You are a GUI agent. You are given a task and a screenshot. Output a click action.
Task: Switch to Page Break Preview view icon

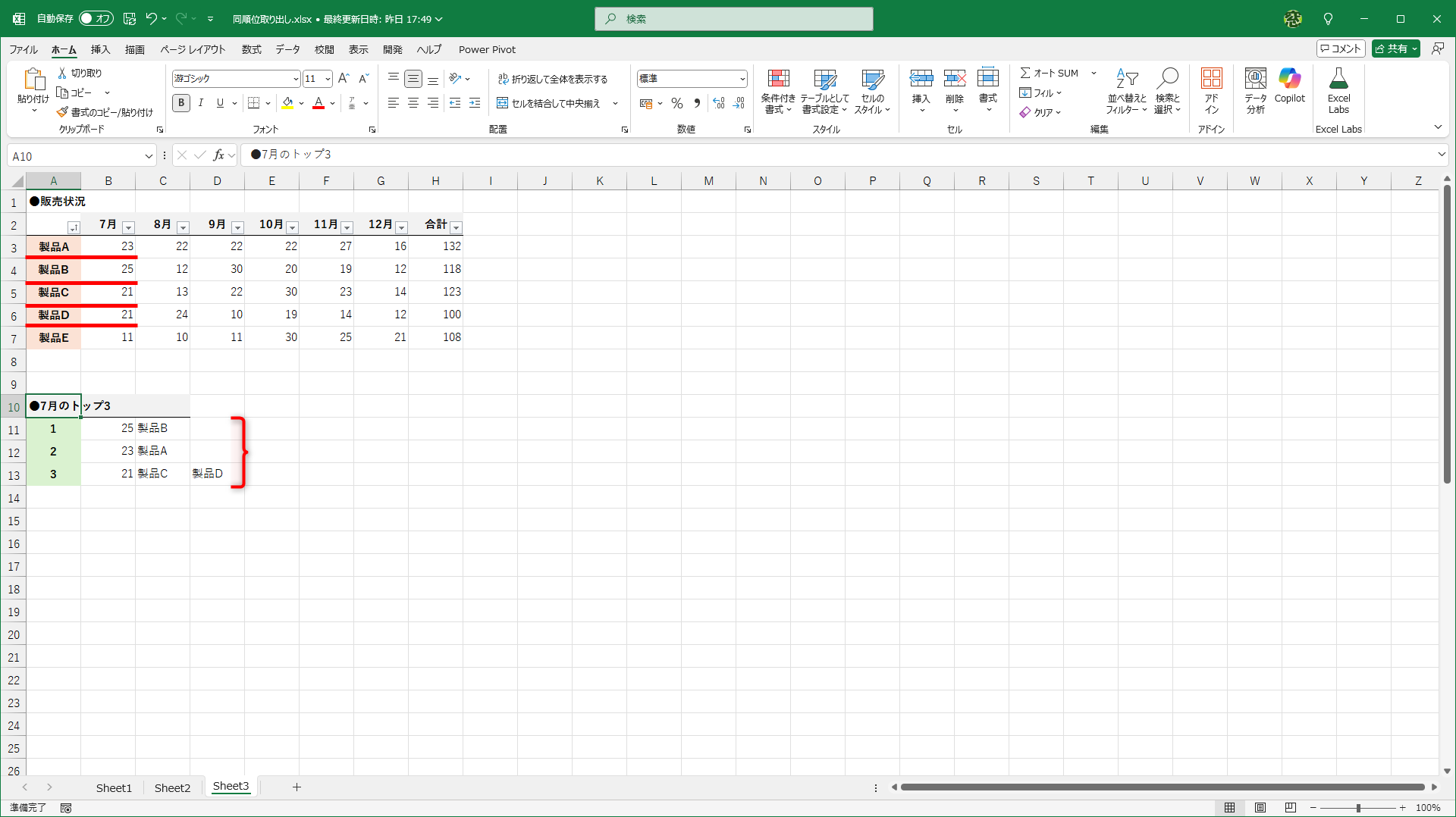(x=1291, y=808)
